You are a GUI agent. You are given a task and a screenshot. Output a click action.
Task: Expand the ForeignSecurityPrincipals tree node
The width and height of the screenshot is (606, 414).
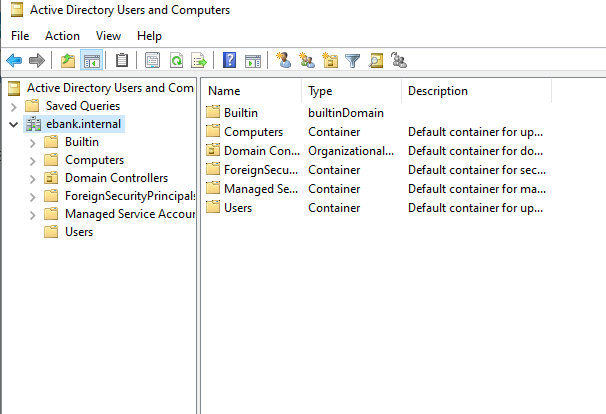click(x=32, y=197)
